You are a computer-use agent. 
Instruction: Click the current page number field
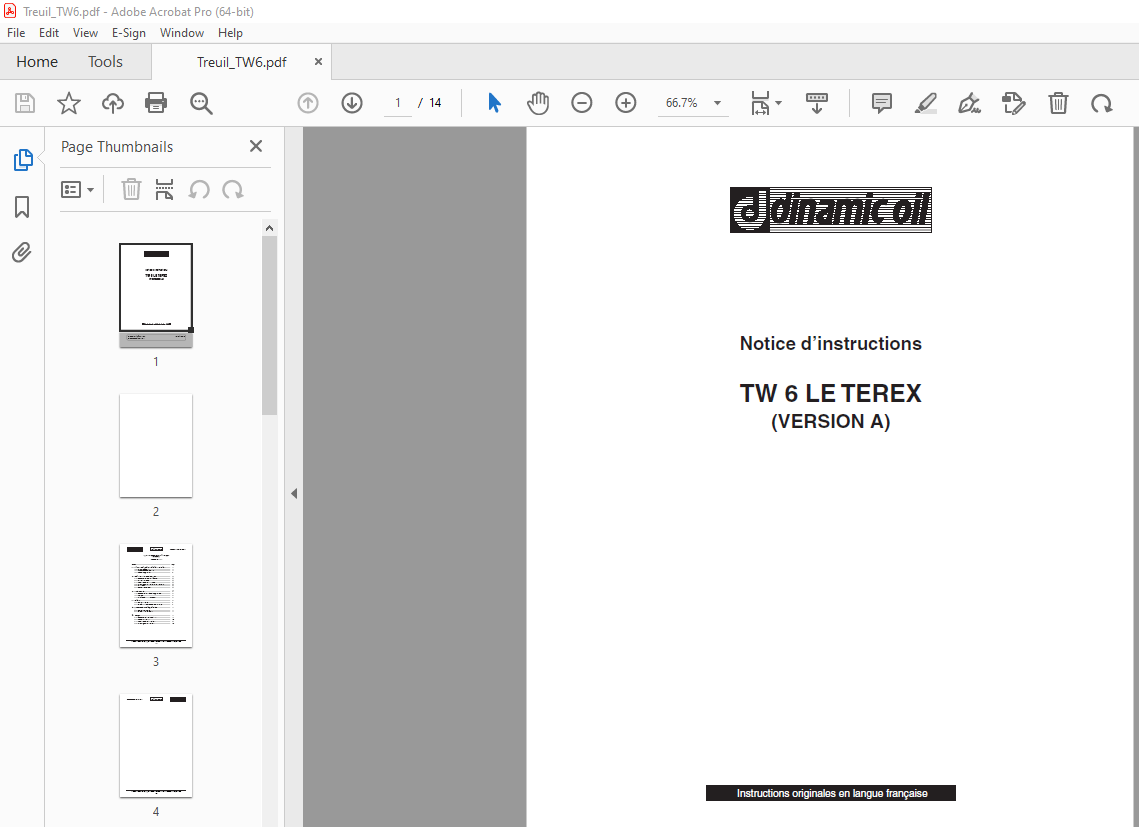[397, 103]
